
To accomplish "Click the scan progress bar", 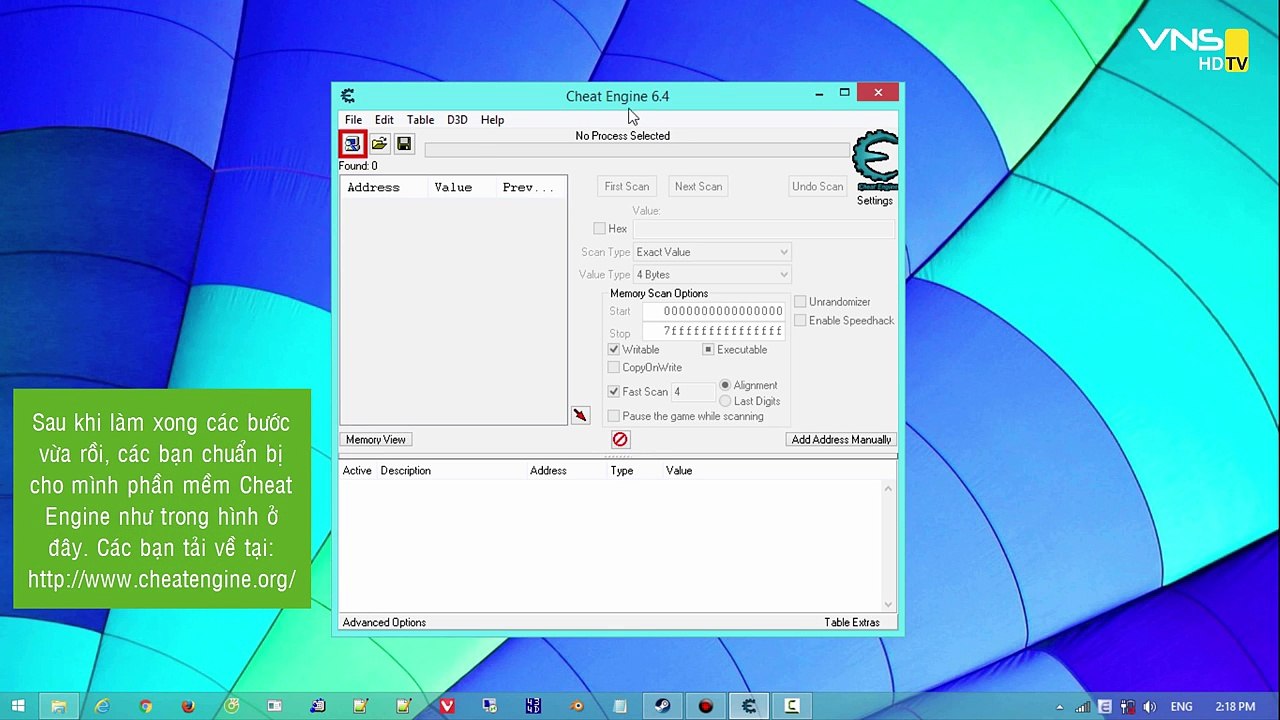I will [x=636, y=150].
